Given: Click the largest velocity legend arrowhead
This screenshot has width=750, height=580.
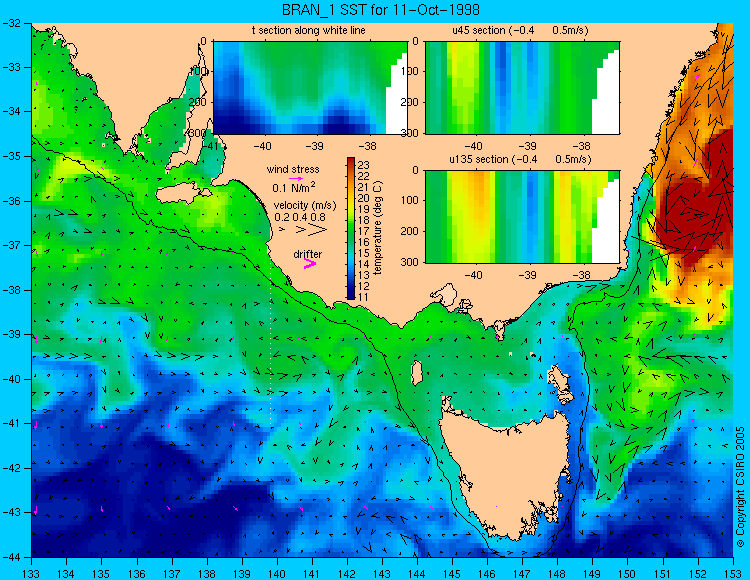Looking at the screenshot, I should pyautogui.click(x=317, y=230).
